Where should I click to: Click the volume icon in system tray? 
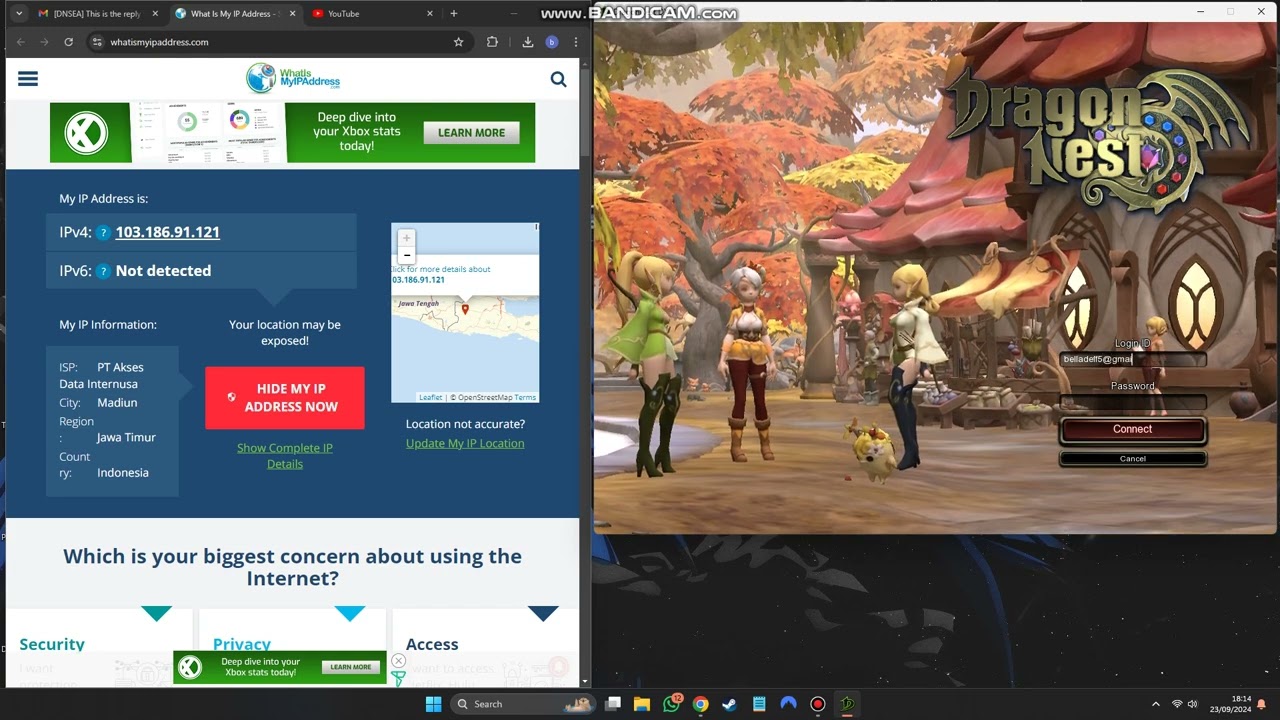click(1193, 704)
